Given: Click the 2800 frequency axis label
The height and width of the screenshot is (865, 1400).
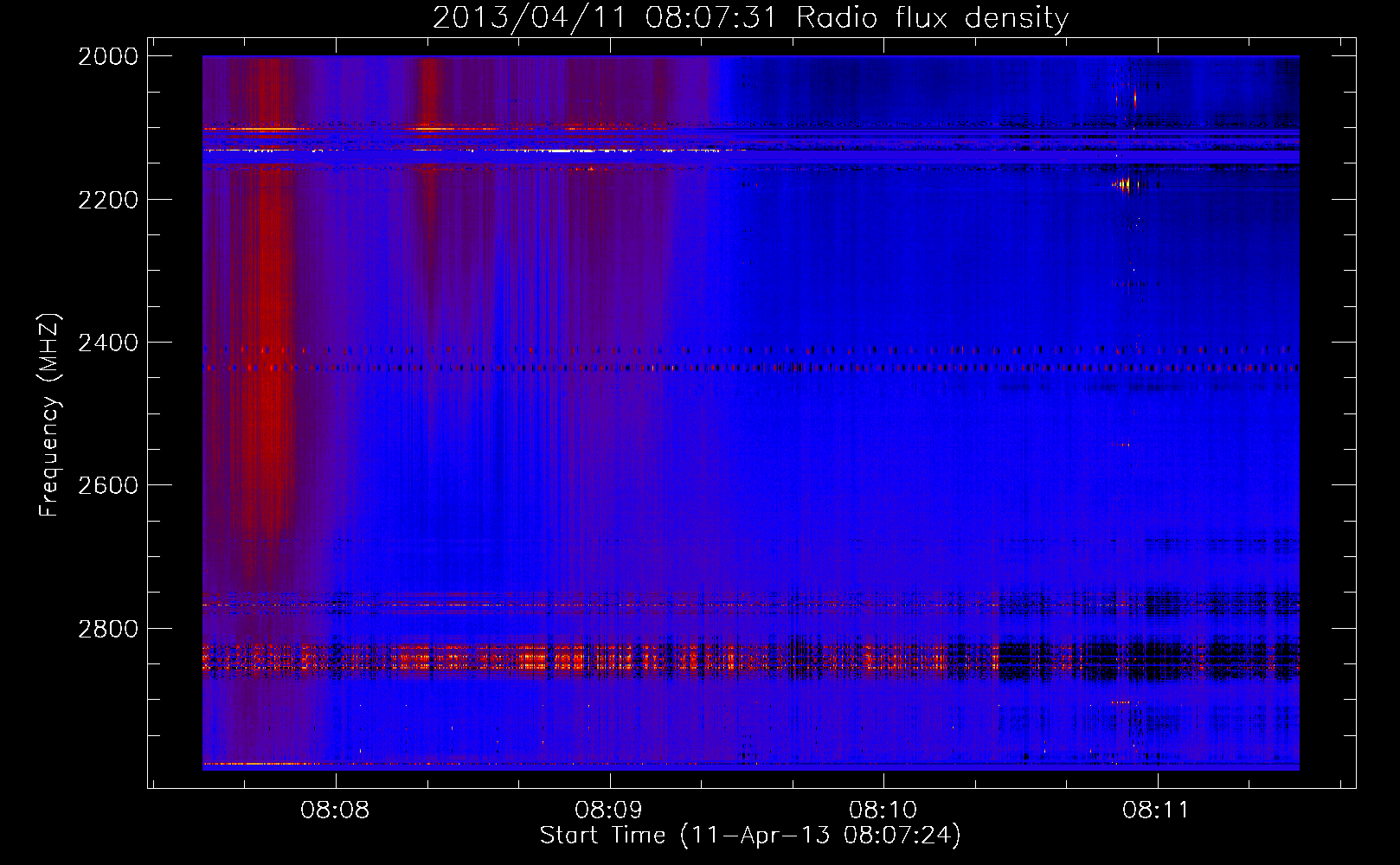Looking at the screenshot, I should [x=108, y=628].
